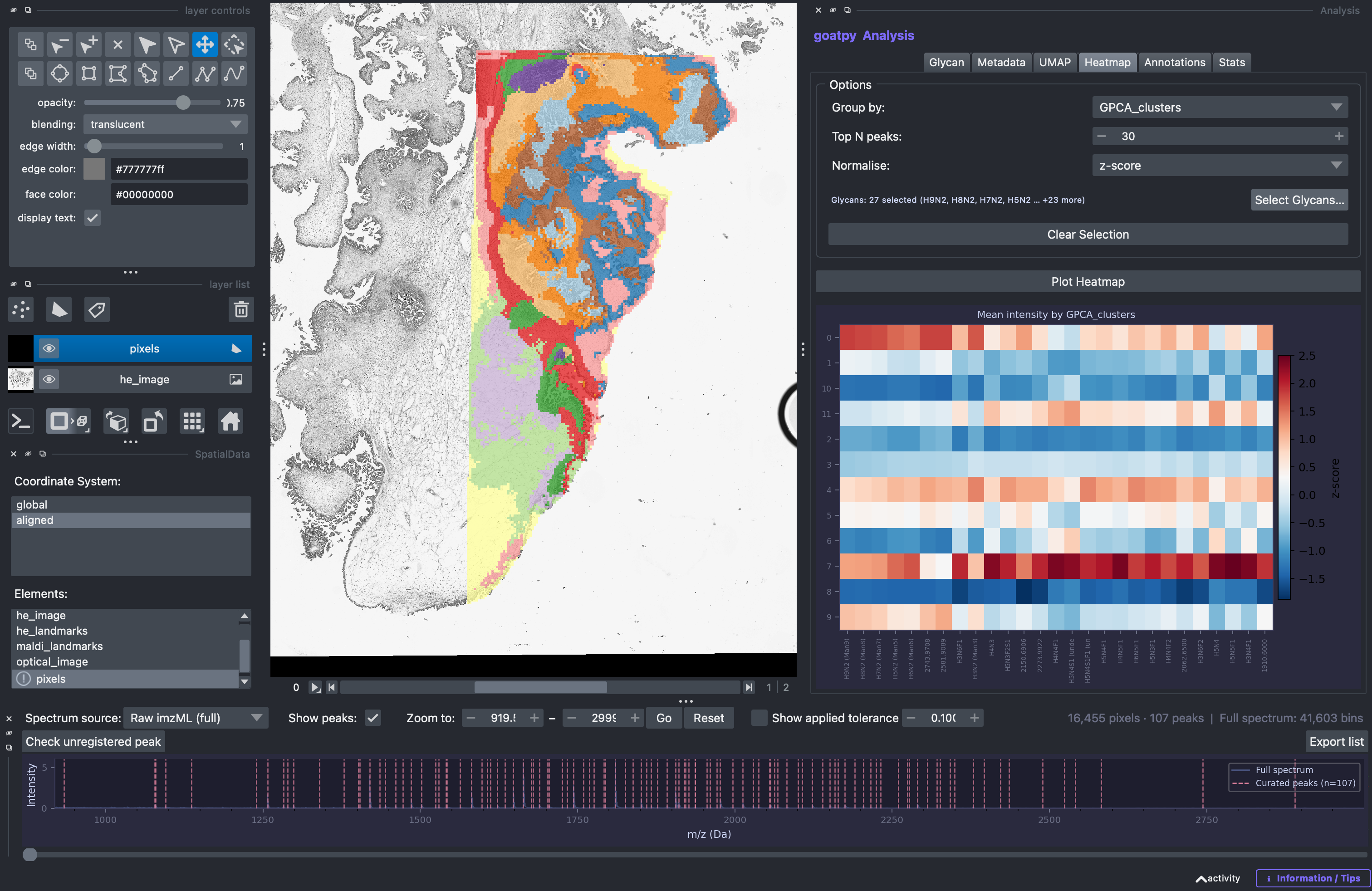
Task: Open the Spectrum source dropdown
Action: point(196,718)
